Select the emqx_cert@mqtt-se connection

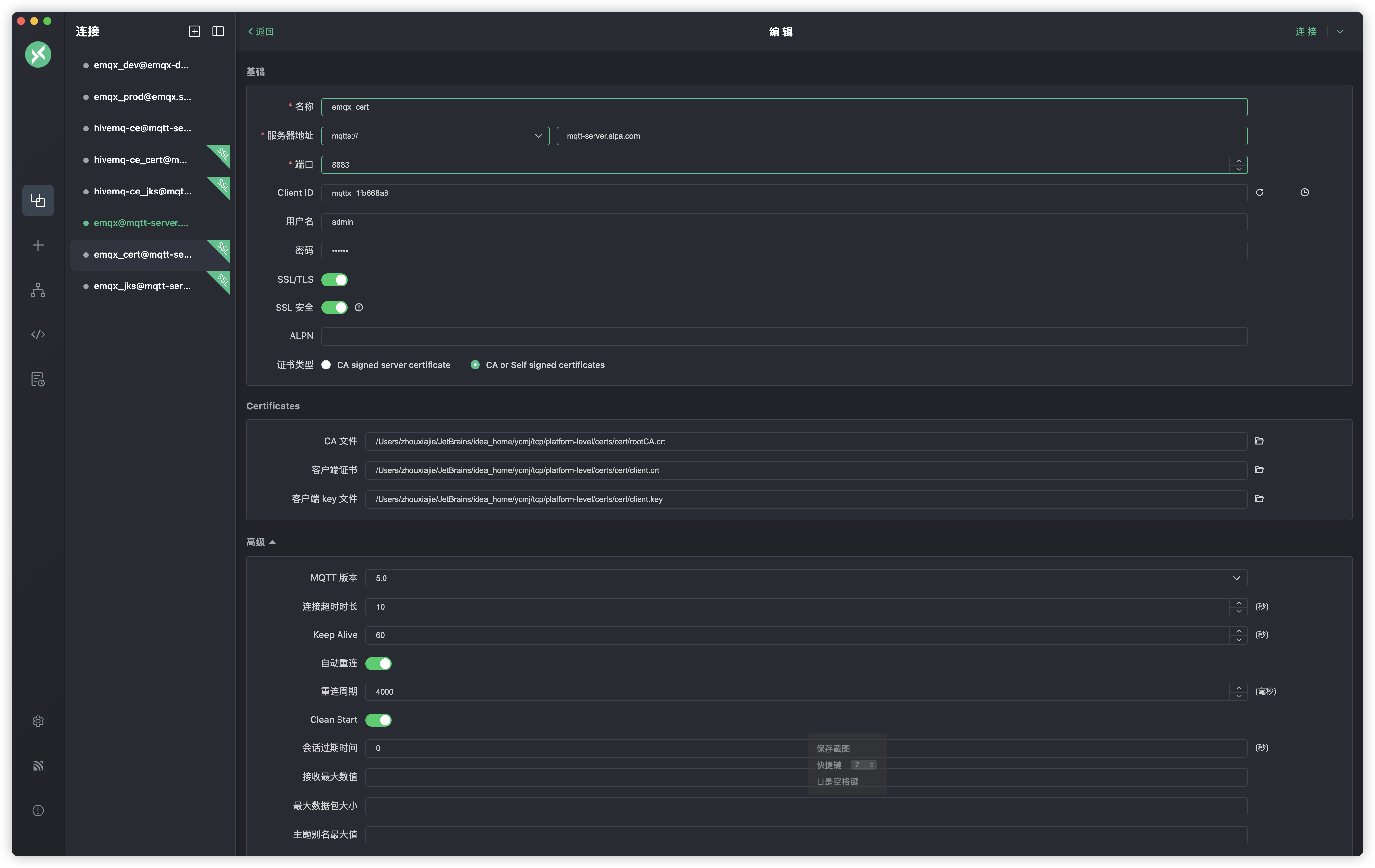click(x=150, y=255)
